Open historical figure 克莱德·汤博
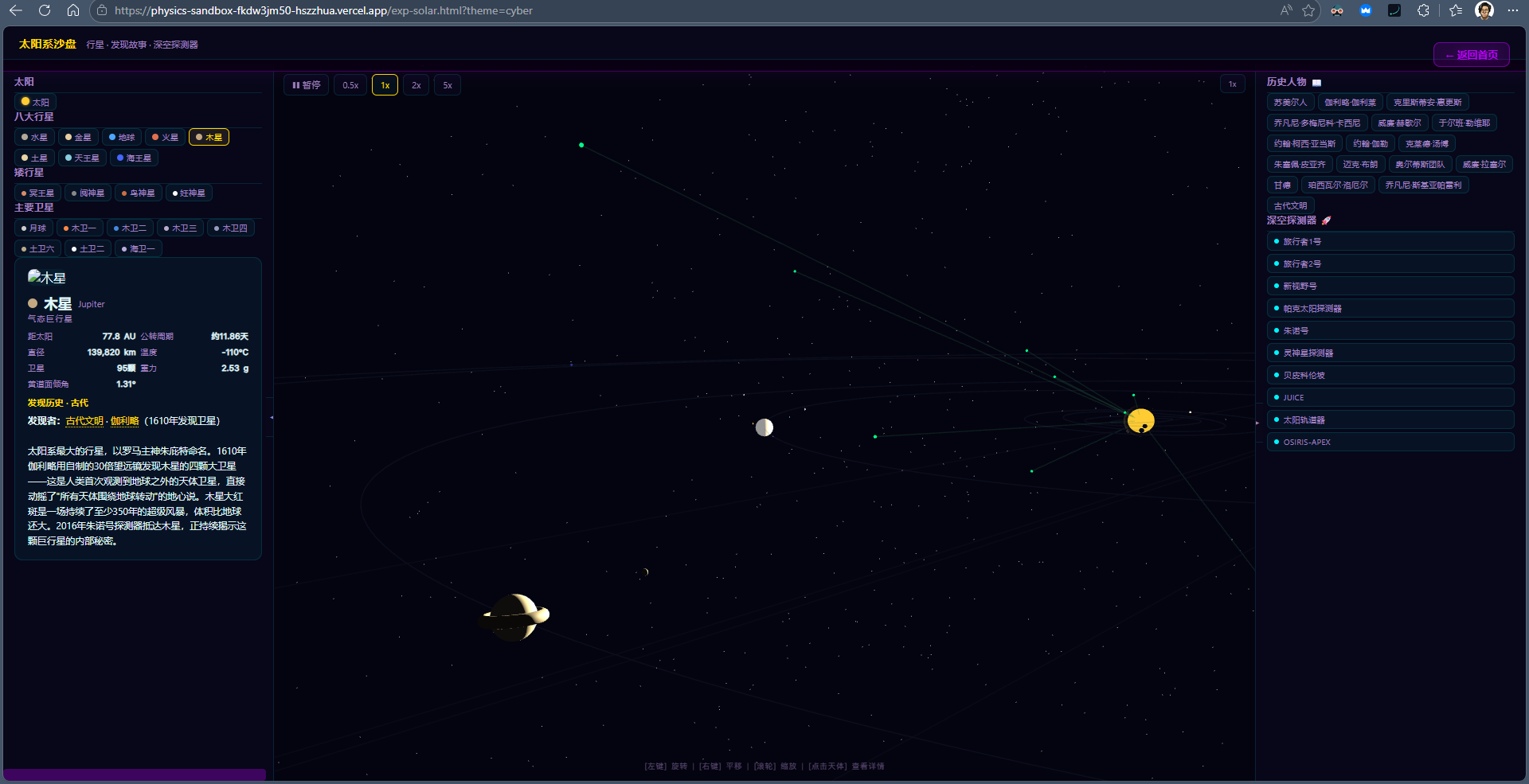The height and width of the screenshot is (784, 1529). click(x=1427, y=143)
